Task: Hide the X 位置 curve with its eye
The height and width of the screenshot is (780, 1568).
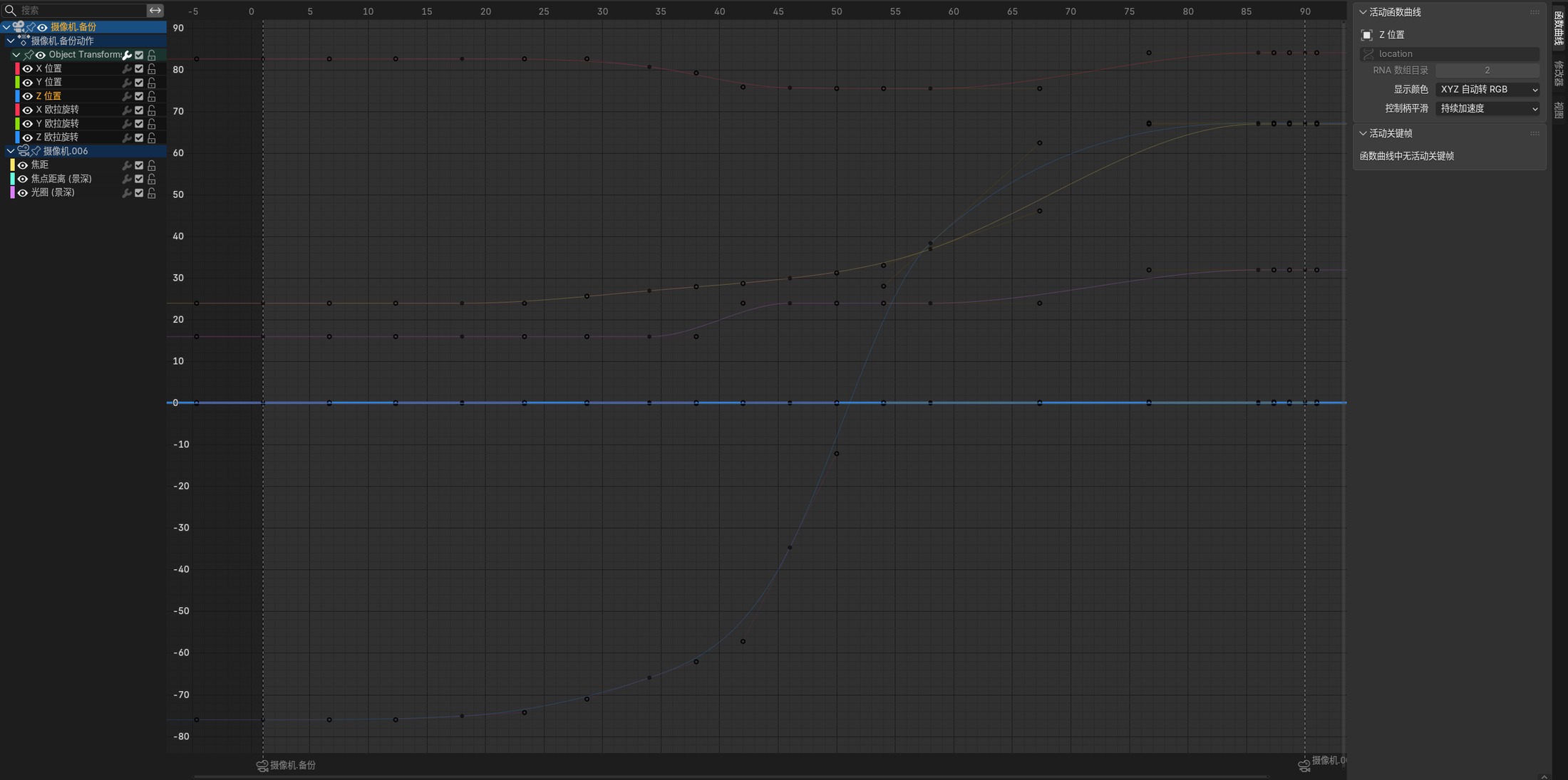Action: click(x=27, y=68)
